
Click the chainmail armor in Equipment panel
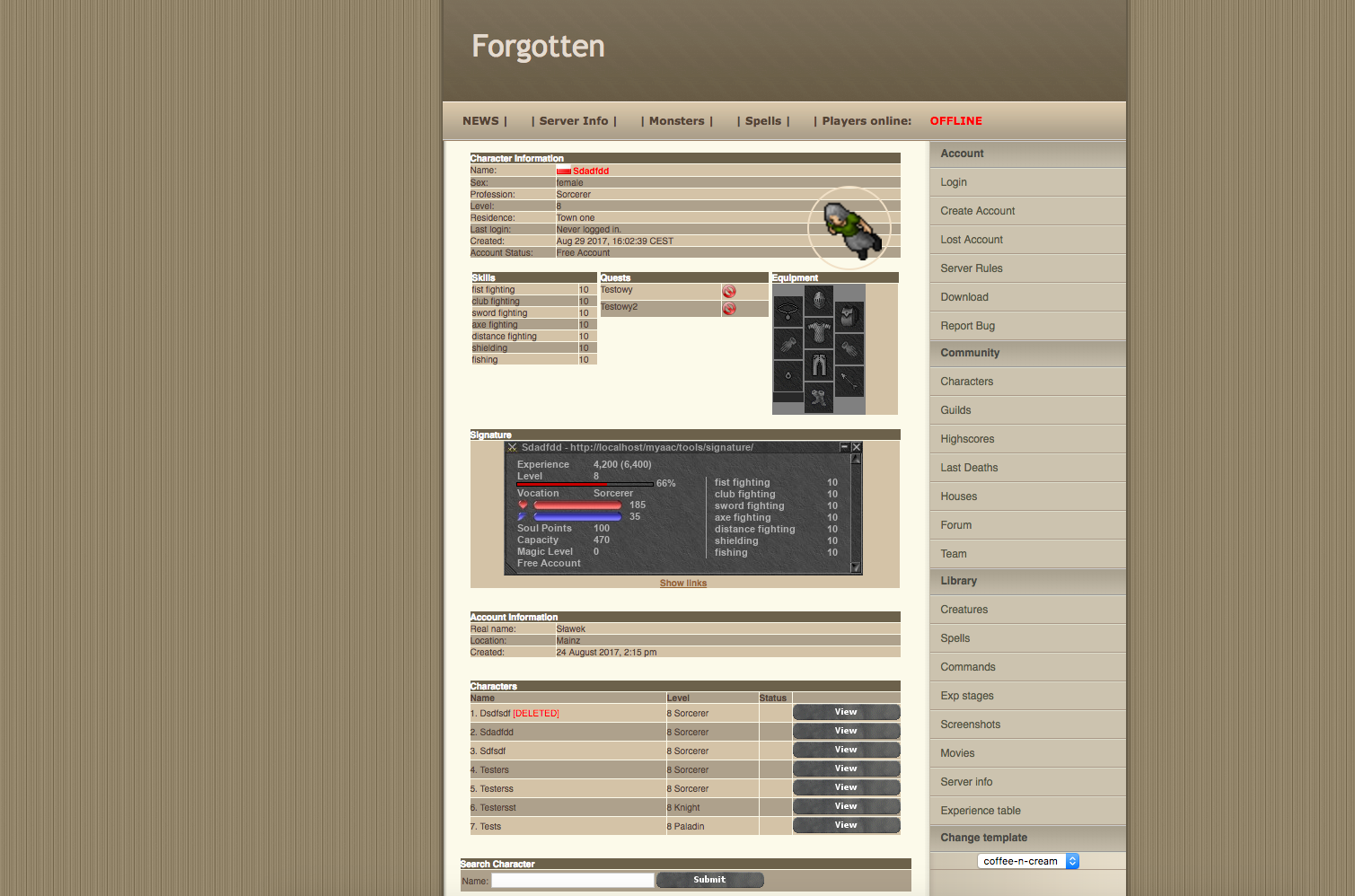pos(819,333)
